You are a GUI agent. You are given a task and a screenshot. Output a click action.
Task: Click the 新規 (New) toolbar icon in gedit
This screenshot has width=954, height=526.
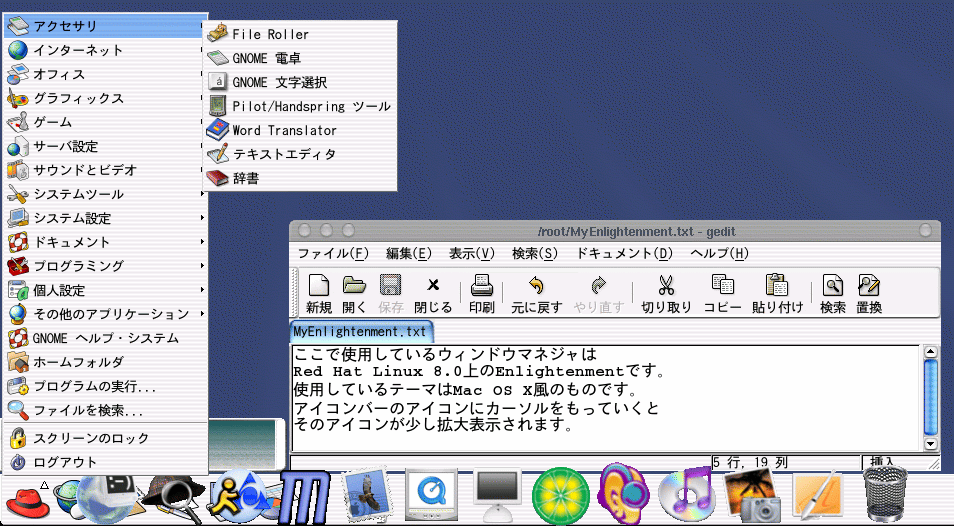[319, 285]
